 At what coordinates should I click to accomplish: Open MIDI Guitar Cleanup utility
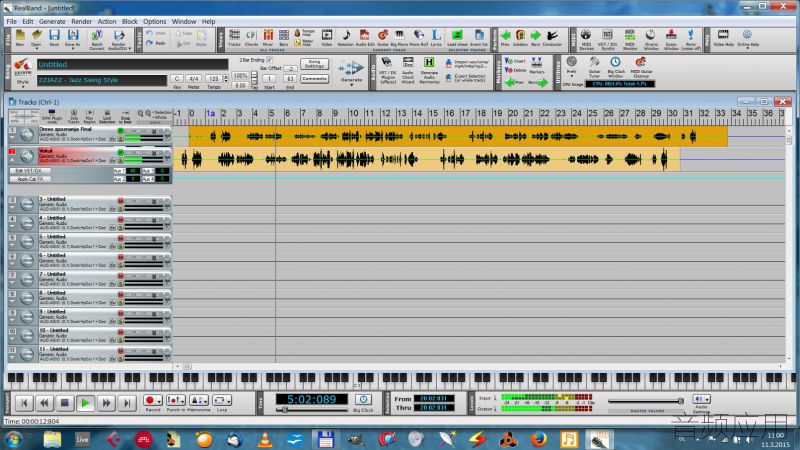[641, 67]
